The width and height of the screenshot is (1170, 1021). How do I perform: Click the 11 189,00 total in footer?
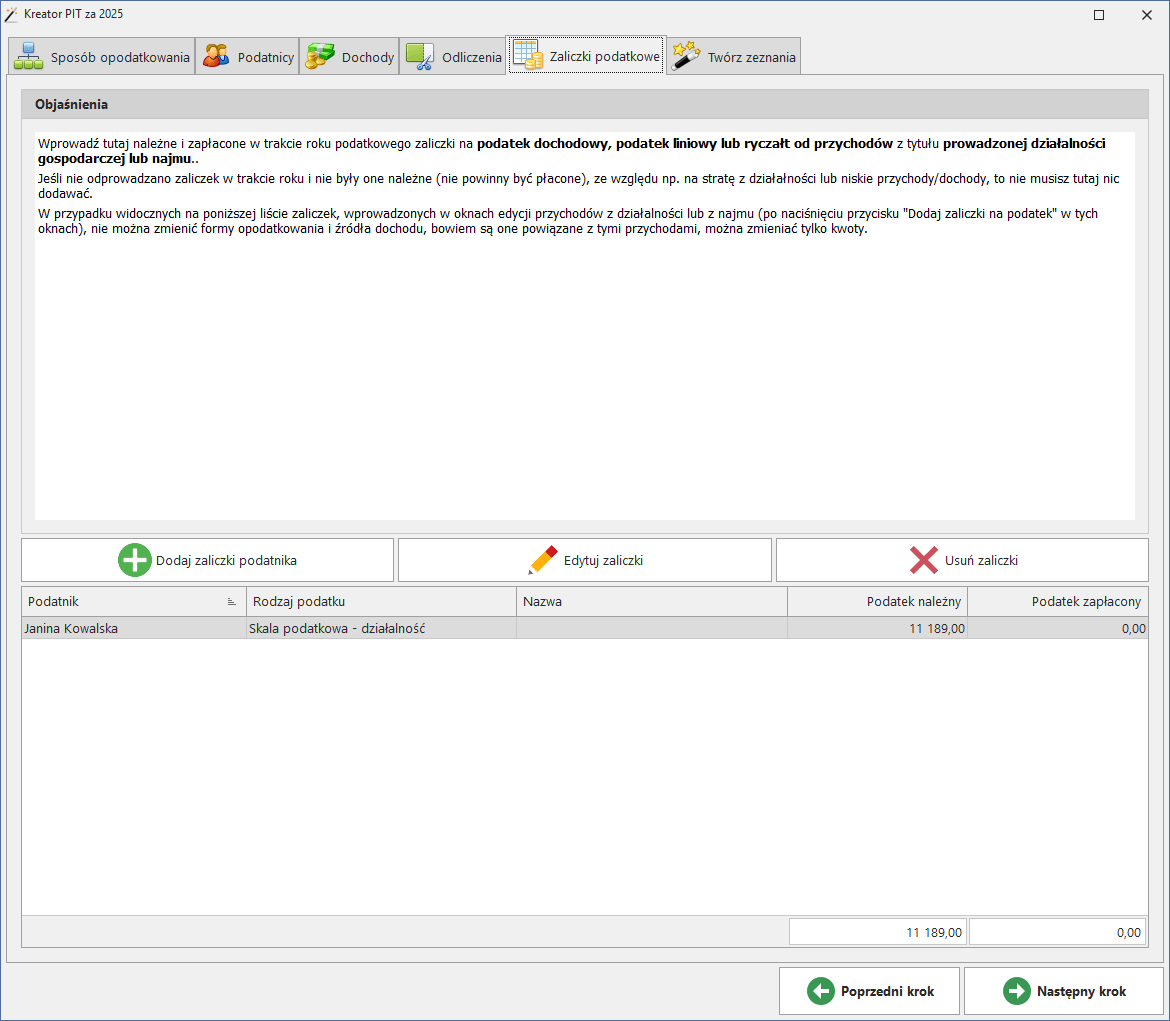[878, 932]
